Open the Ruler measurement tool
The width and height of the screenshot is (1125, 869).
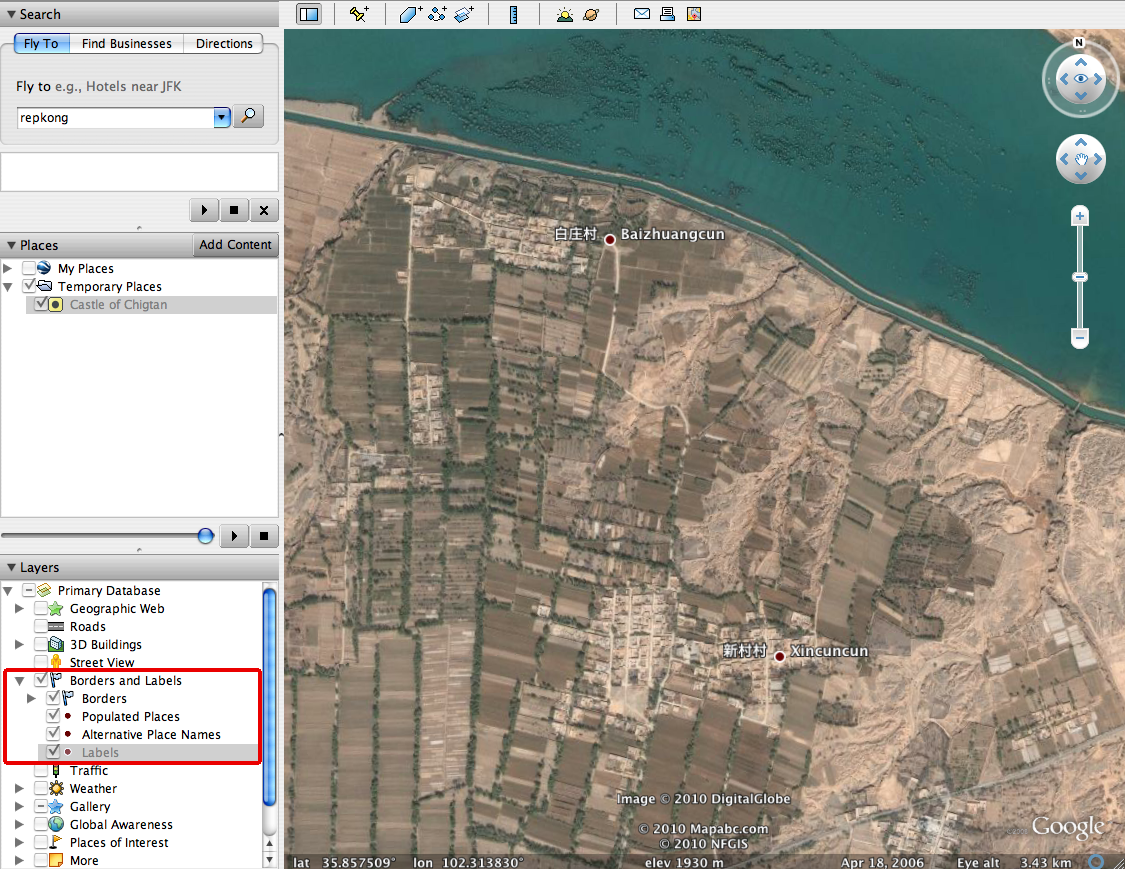point(512,13)
